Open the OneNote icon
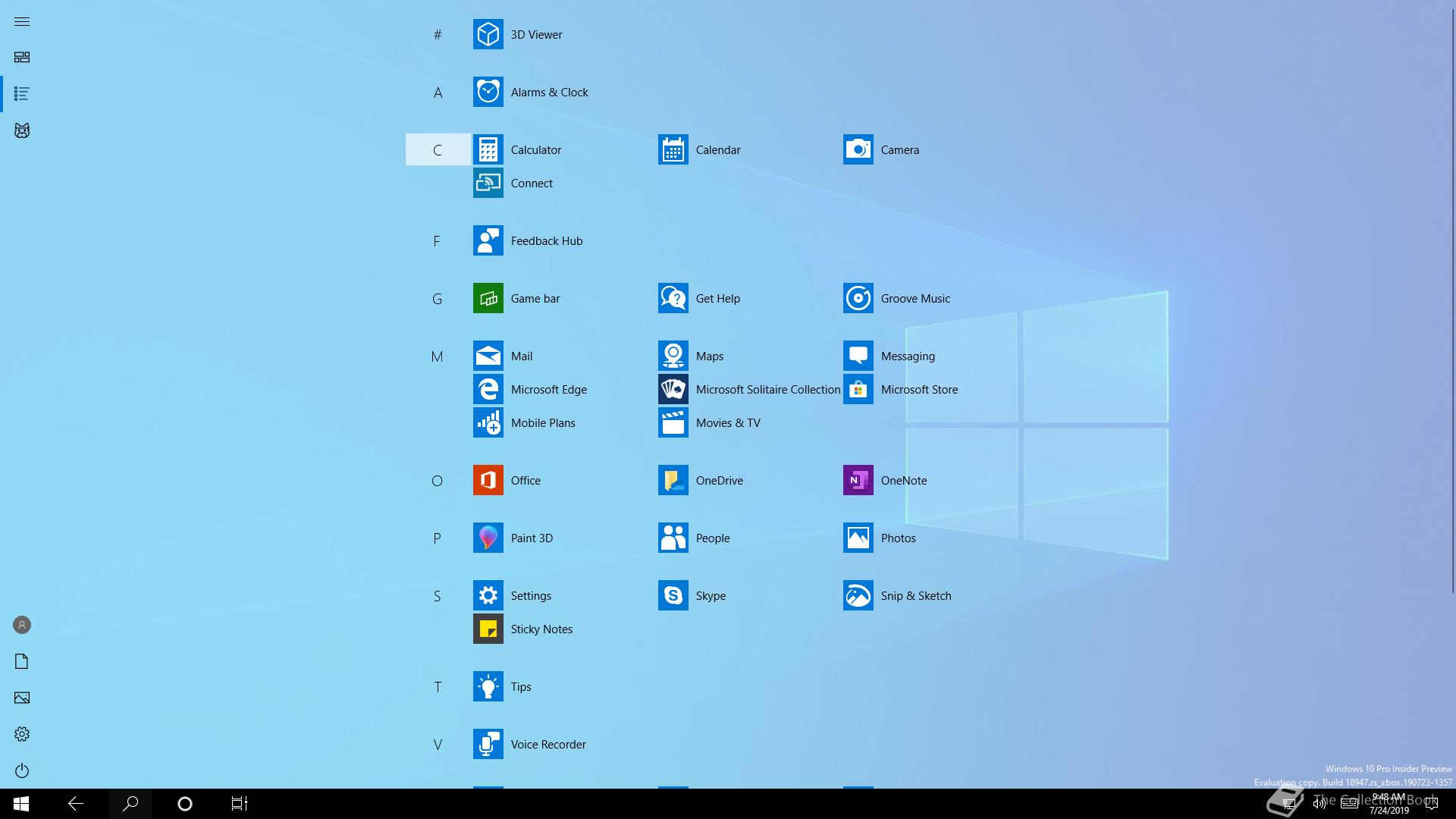 click(x=858, y=480)
